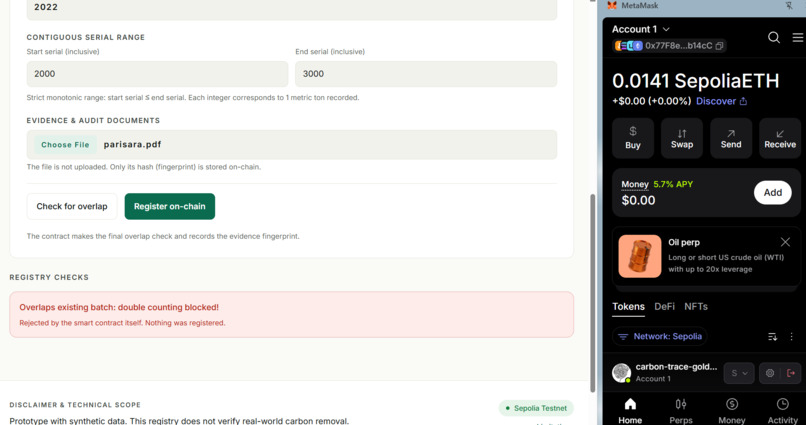The width and height of the screenshot is (806, 425).
Task: Click Choose File button
Action: click(65, 145)
